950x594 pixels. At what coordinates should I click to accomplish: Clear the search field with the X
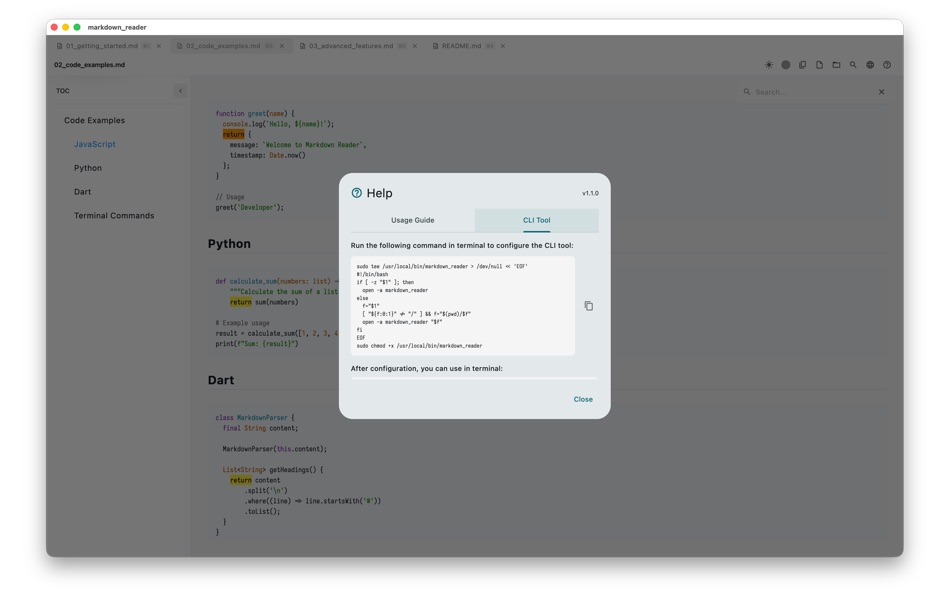click(x=881, y=91)
